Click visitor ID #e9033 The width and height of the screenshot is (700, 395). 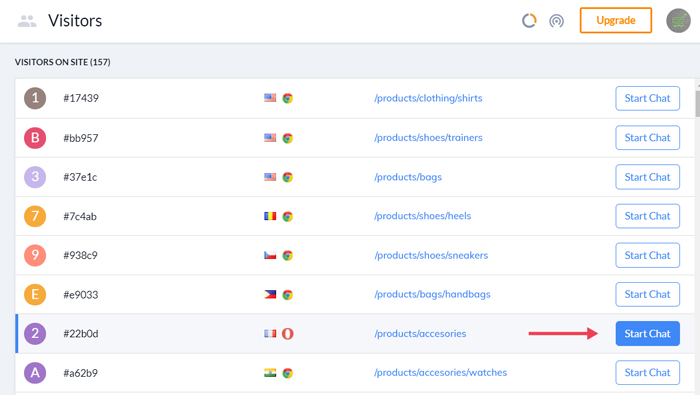tap(81, 295)
